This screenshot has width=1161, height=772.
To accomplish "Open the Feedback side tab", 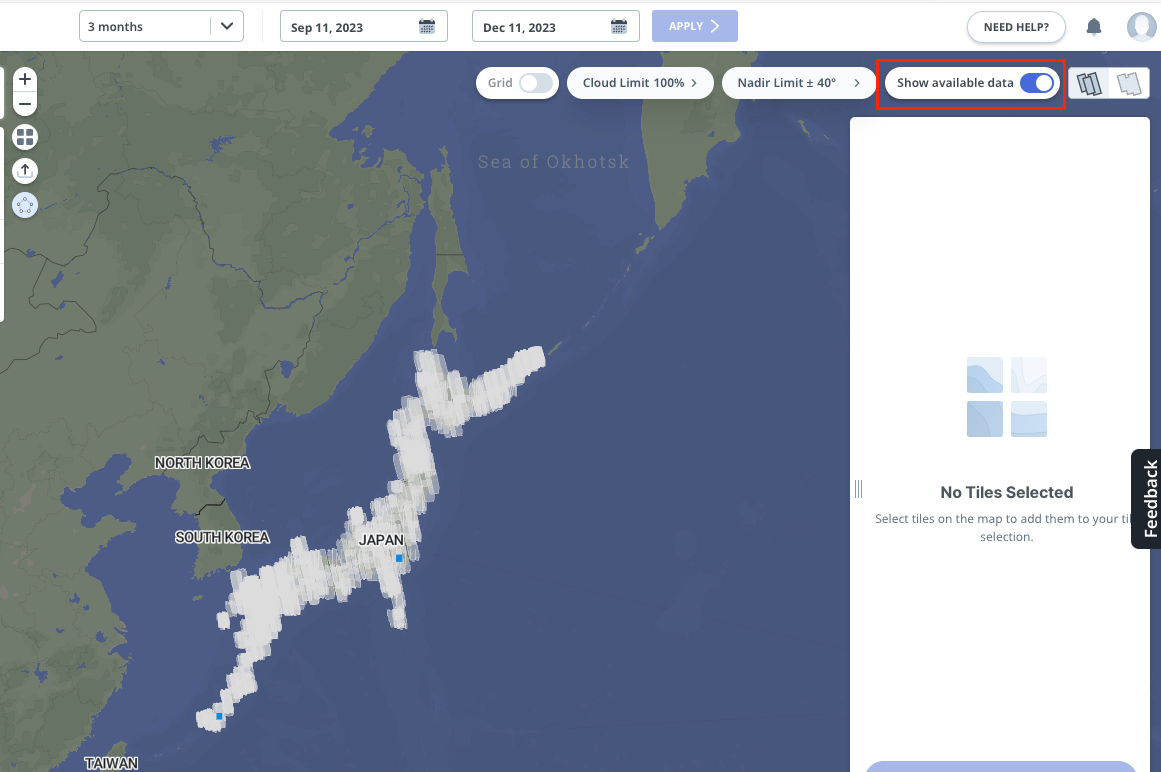I will pyautogui.click(x=1148, y=499).
